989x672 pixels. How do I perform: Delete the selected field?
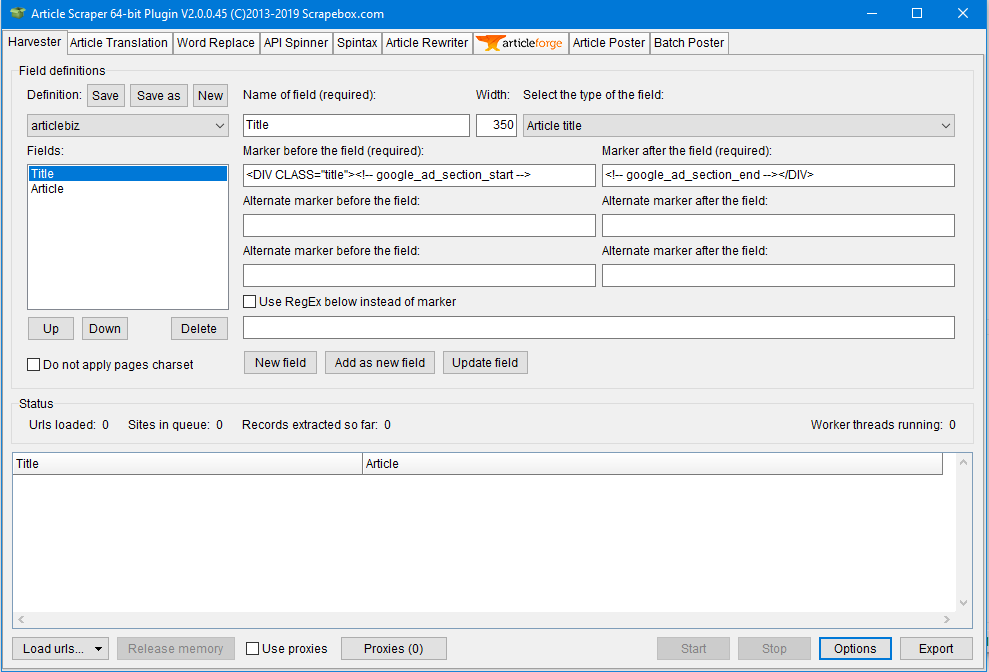(199, 329)
